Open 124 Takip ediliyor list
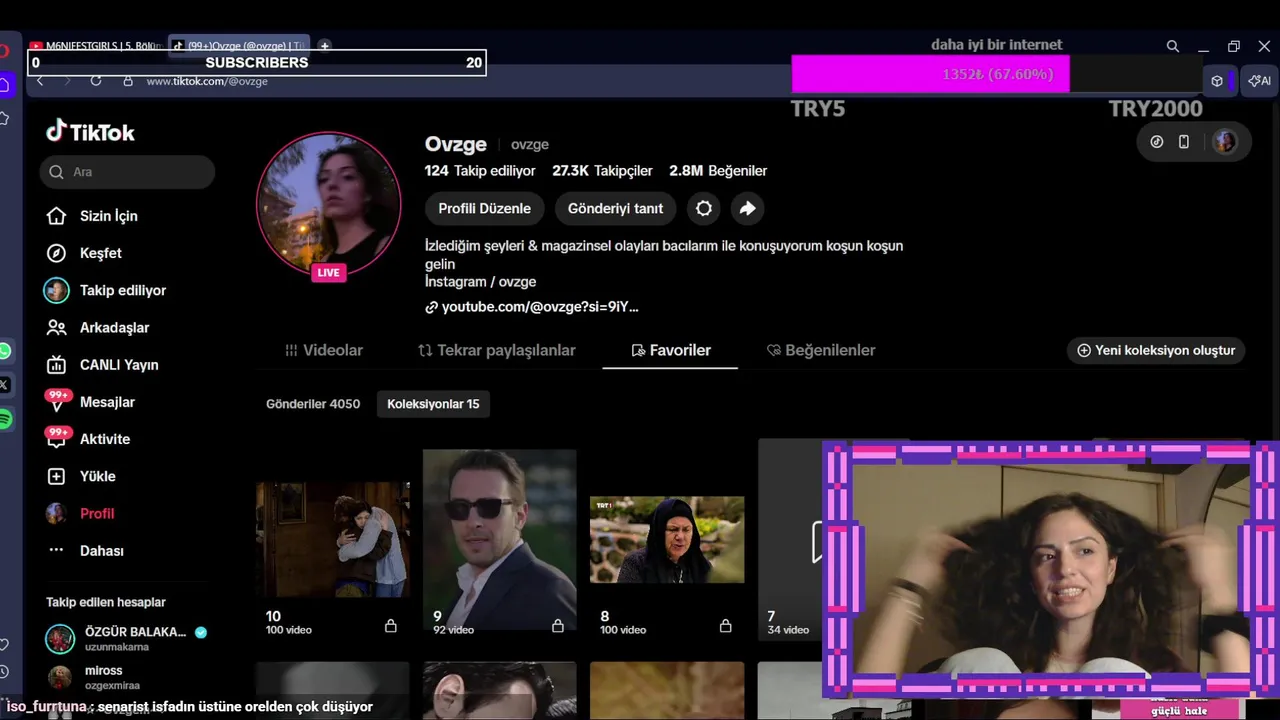 point(480,171)
